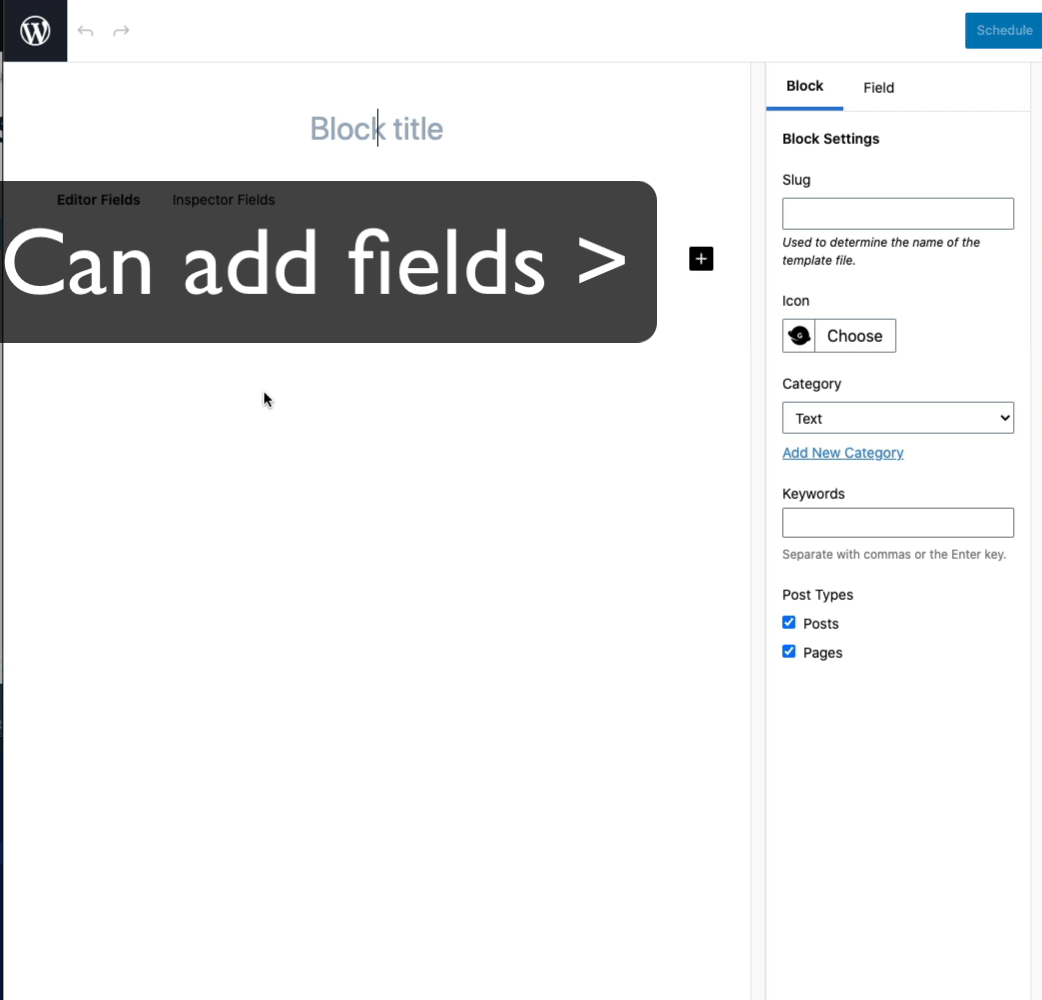Switch to the Block tab
The height and width of the screenshot is (1000, 1042).
point(804,86)
